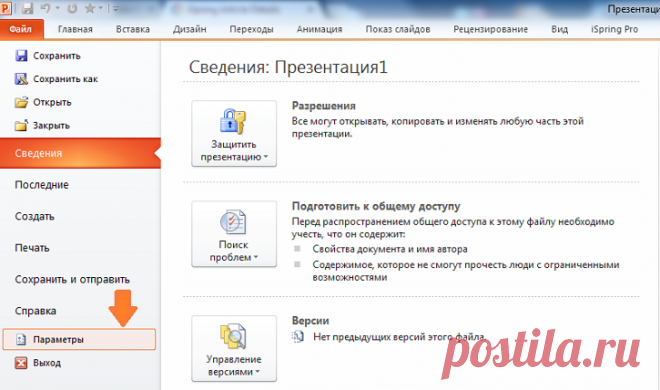Click the document icon beside Нет предыдущих версий
Viewport: 660px width, 390px height.
(x=298, y=337)
